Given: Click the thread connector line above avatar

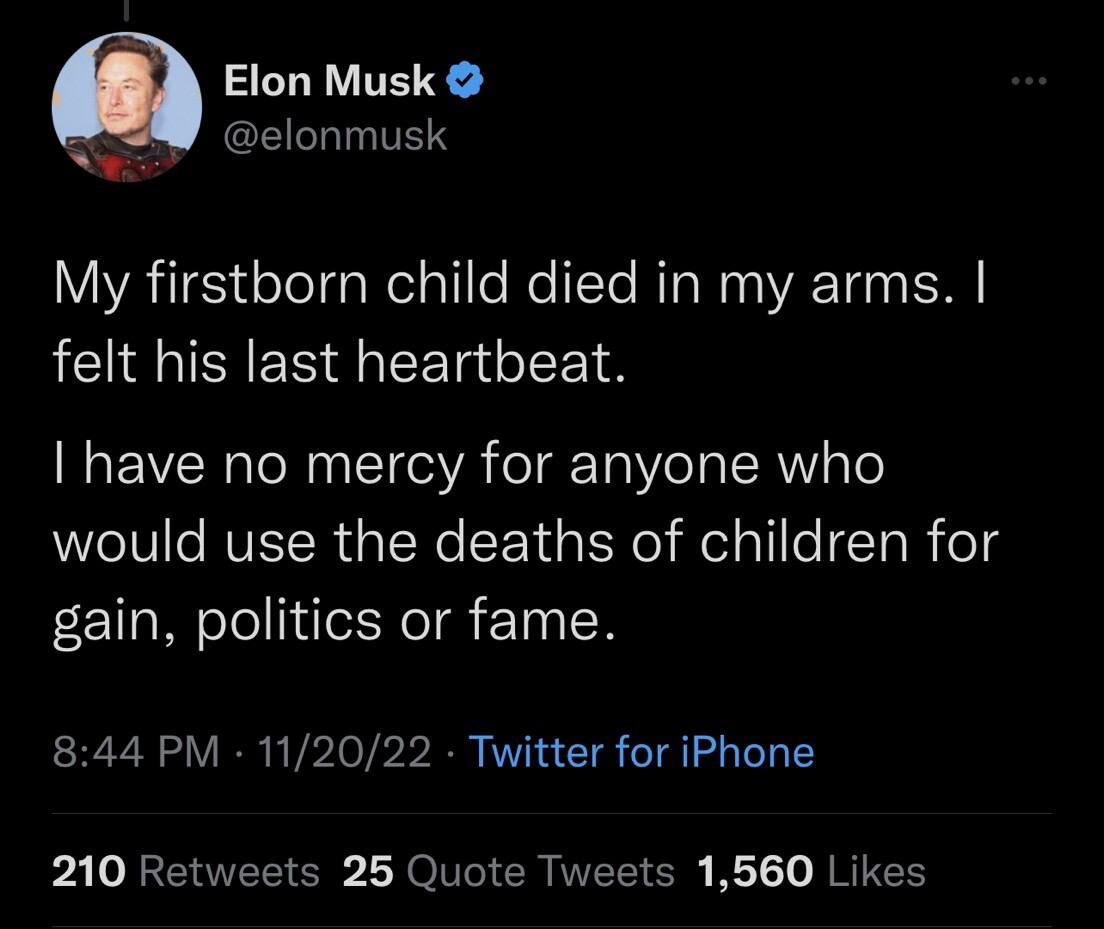Looking at the screenshot, I should [126, 8].
